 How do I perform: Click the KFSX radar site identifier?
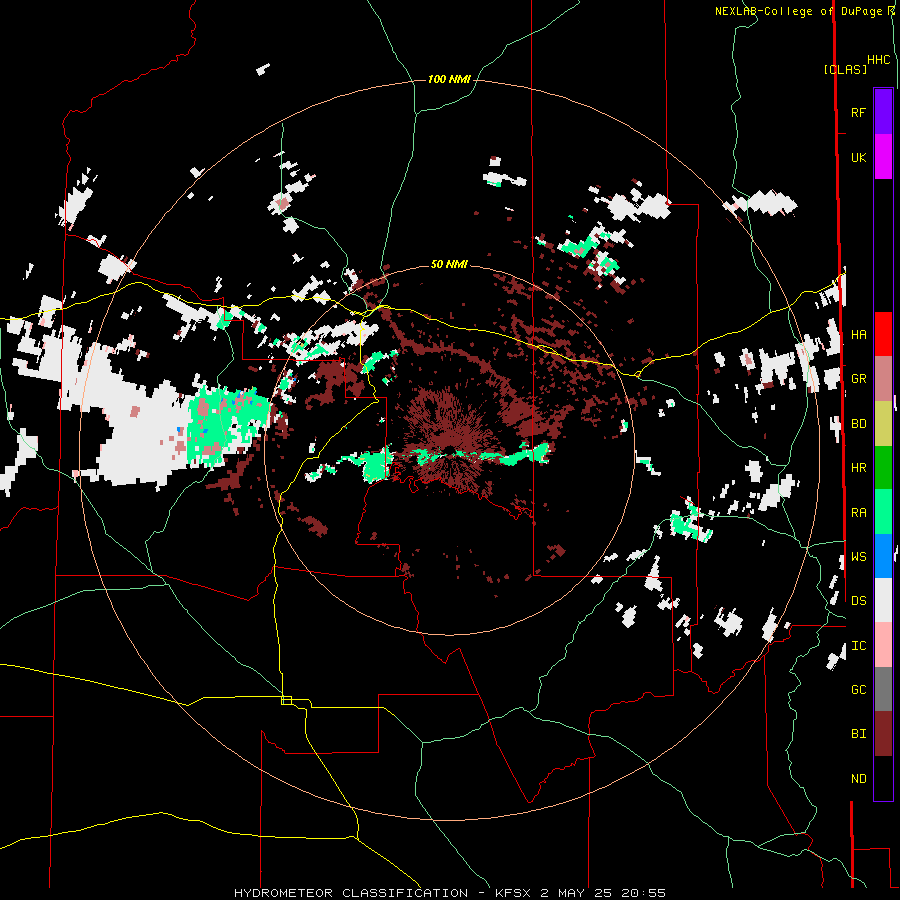pos(514,893)
